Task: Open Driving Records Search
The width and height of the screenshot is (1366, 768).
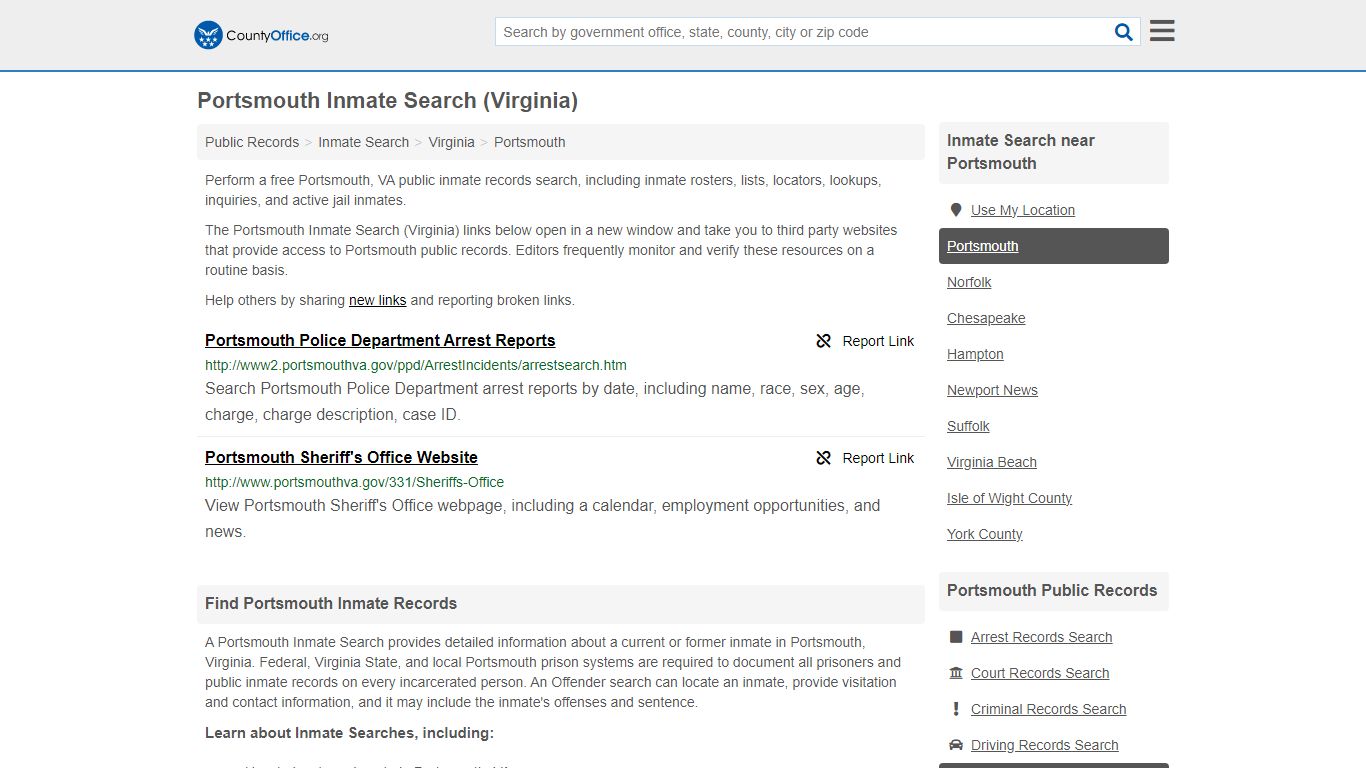Action: point(1044,745)
